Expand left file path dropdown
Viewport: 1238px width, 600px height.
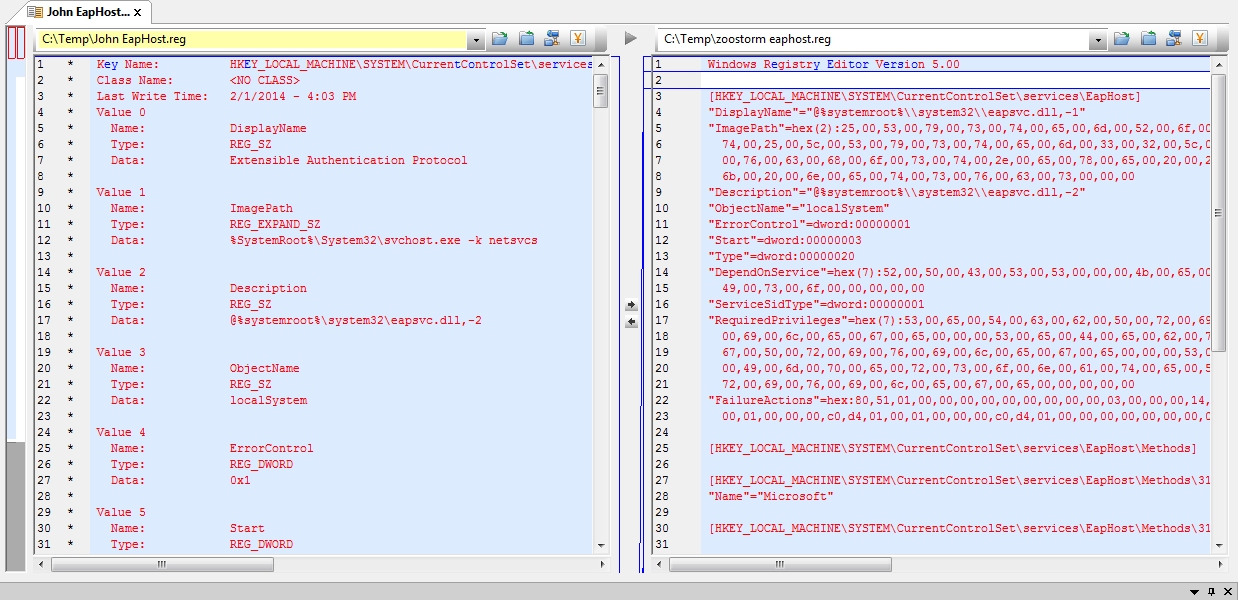pos(476,40)
